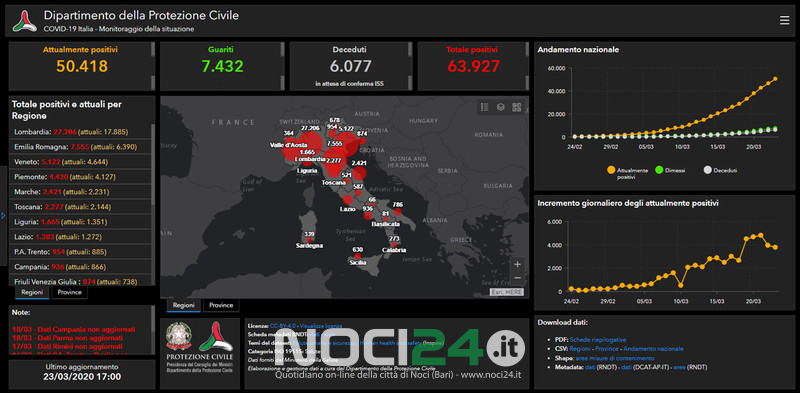Click the Totale positivi 63.927 card
800x393 pixels.
coord(473,66)
